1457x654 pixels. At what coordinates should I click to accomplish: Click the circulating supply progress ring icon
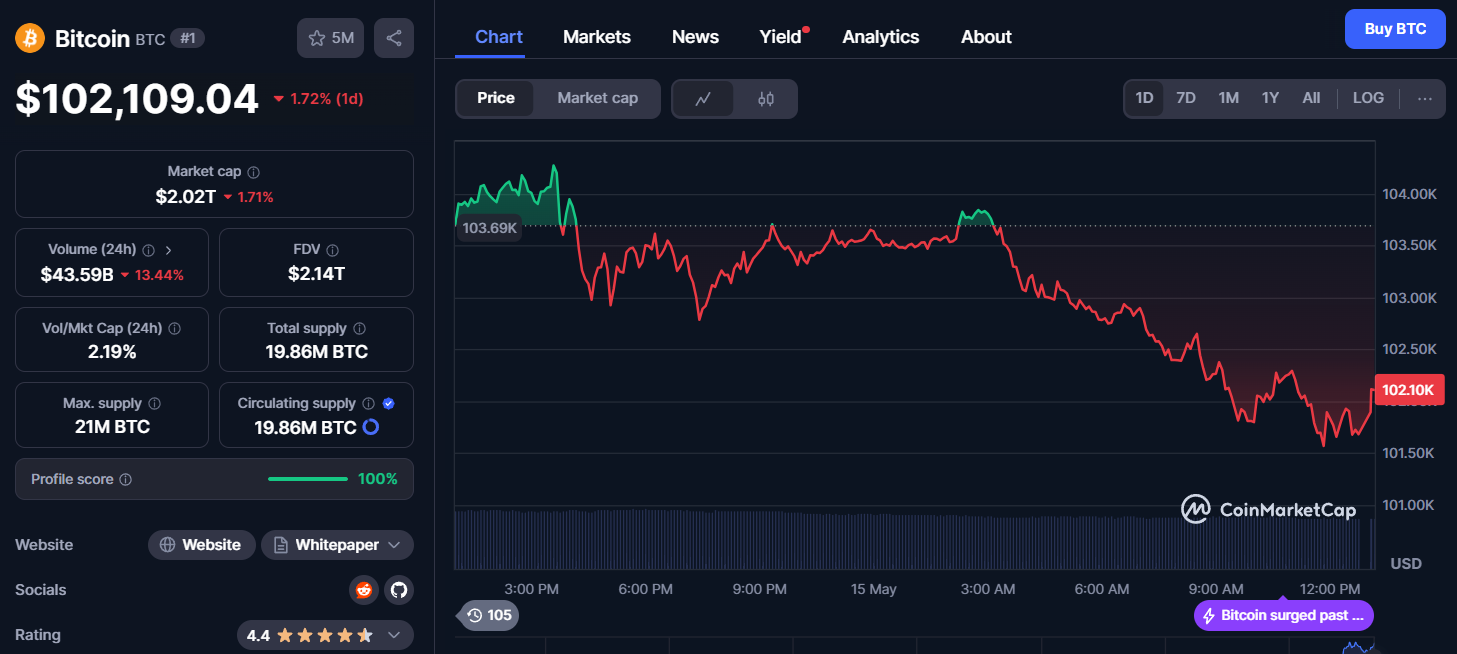click(370, 427)
